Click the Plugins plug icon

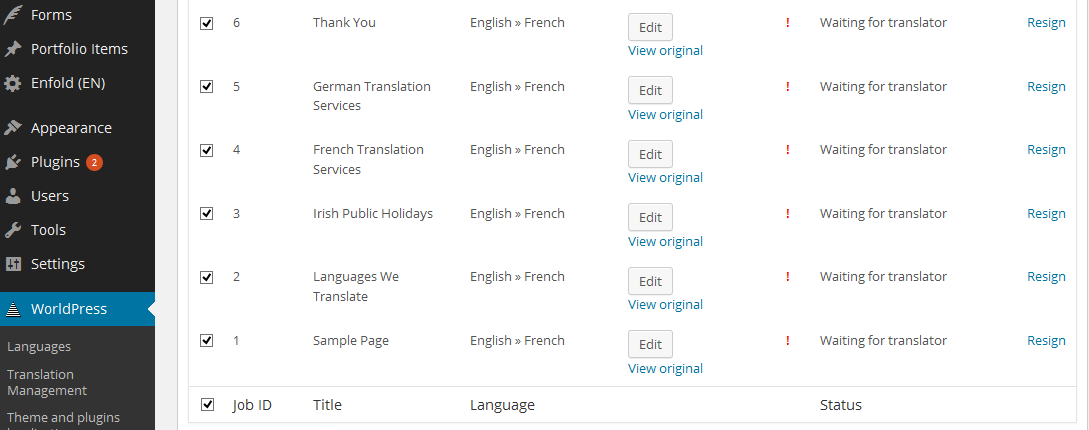point(13,162)
